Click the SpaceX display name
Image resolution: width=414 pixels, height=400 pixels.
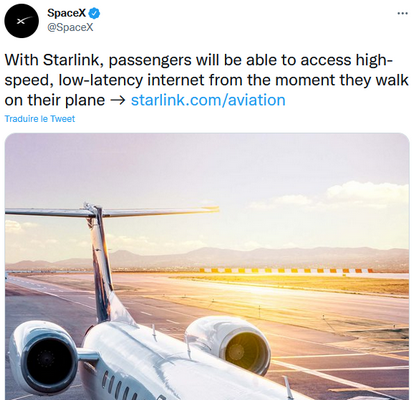tap(67, 13)
